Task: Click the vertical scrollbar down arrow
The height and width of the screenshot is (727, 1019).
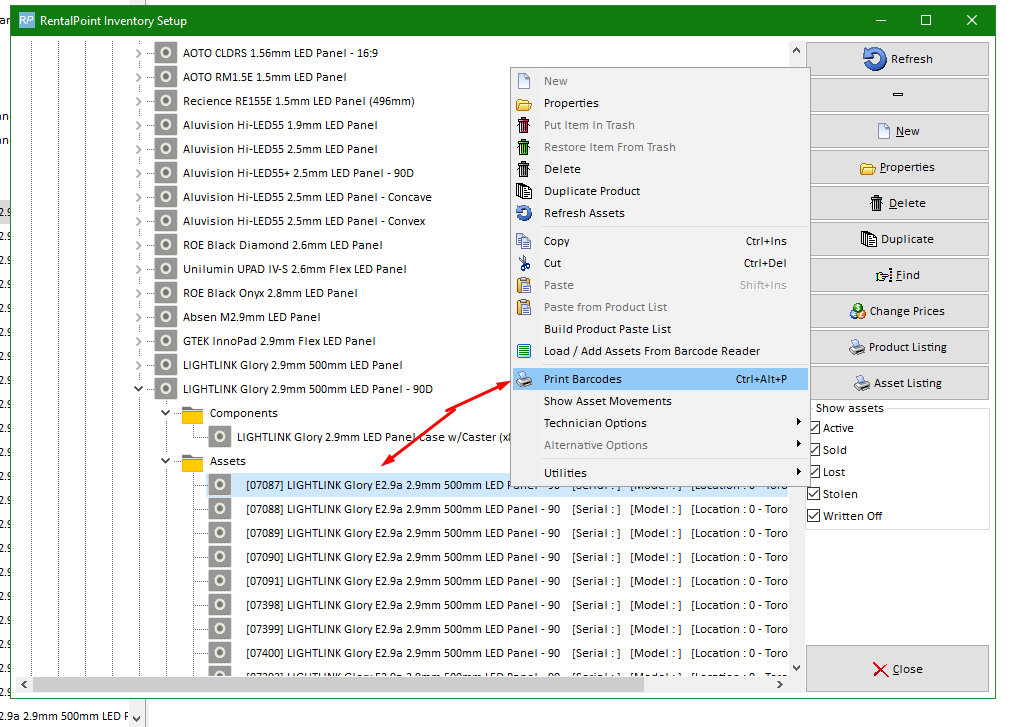Action: tap(797, 667)
